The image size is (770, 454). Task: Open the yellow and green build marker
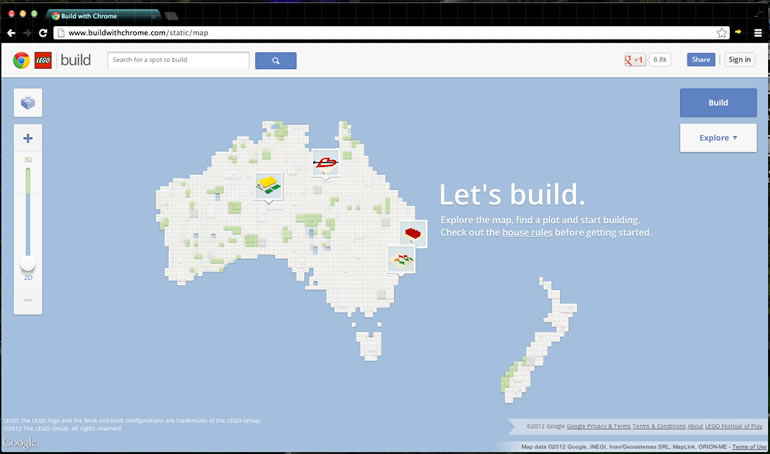click(269, 186)
